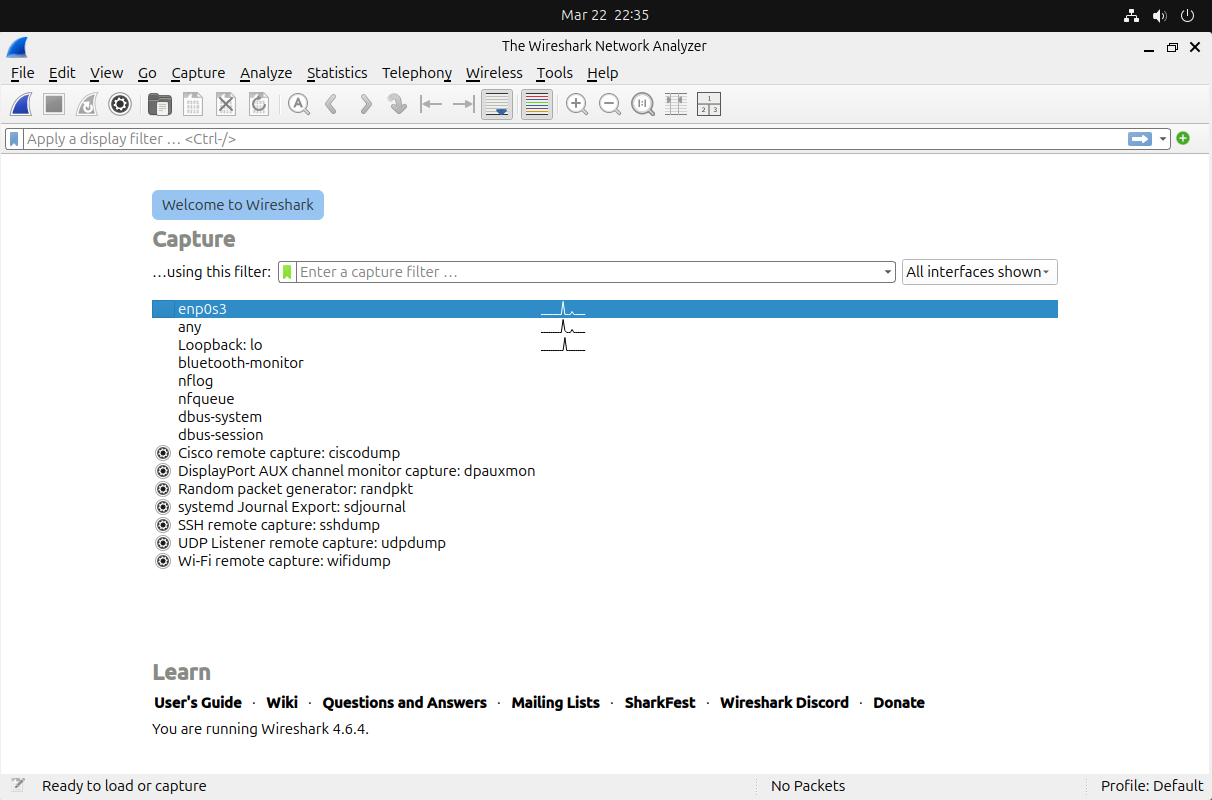Open Capture options gear icon
Viewport: 1212px width, 800px height.
click(120, 104)
